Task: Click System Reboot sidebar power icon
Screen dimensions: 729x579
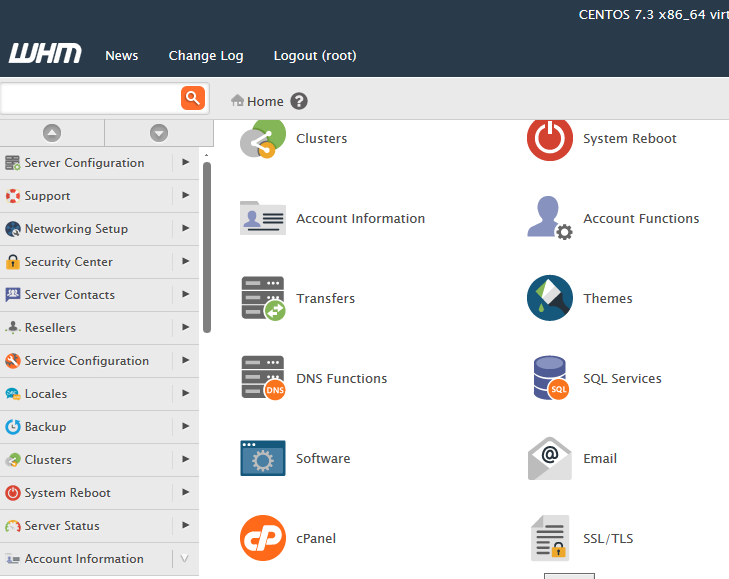Action: [x=13, y=493]
